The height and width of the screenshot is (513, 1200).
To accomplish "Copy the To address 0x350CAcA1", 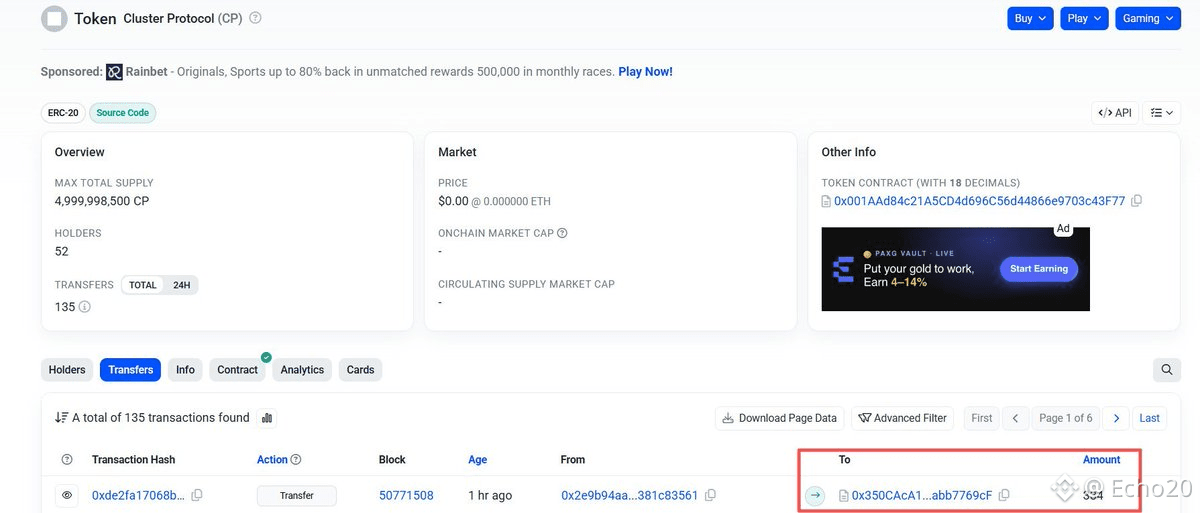I will point(1004,495).
